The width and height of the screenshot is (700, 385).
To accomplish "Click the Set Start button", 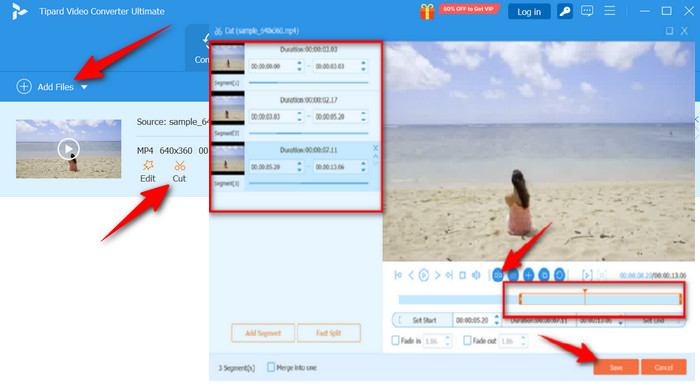I will point(422,320).
